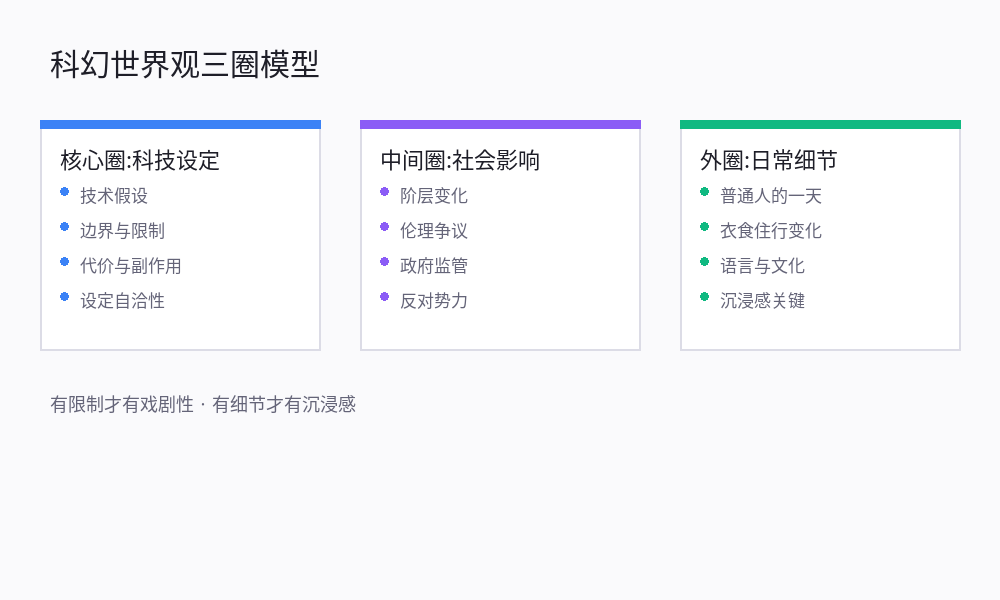Select the 外圈:日常细节 card heading

(x=769, y=160)
